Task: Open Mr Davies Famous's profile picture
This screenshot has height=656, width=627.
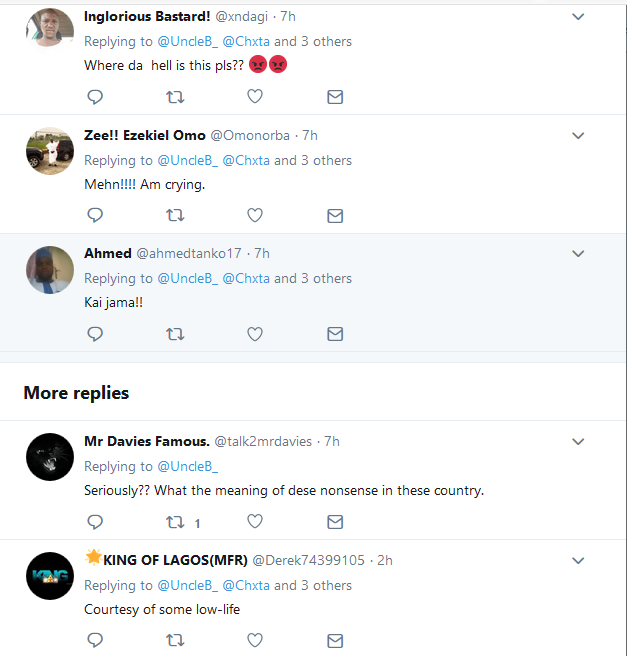Action: [49, 458]
